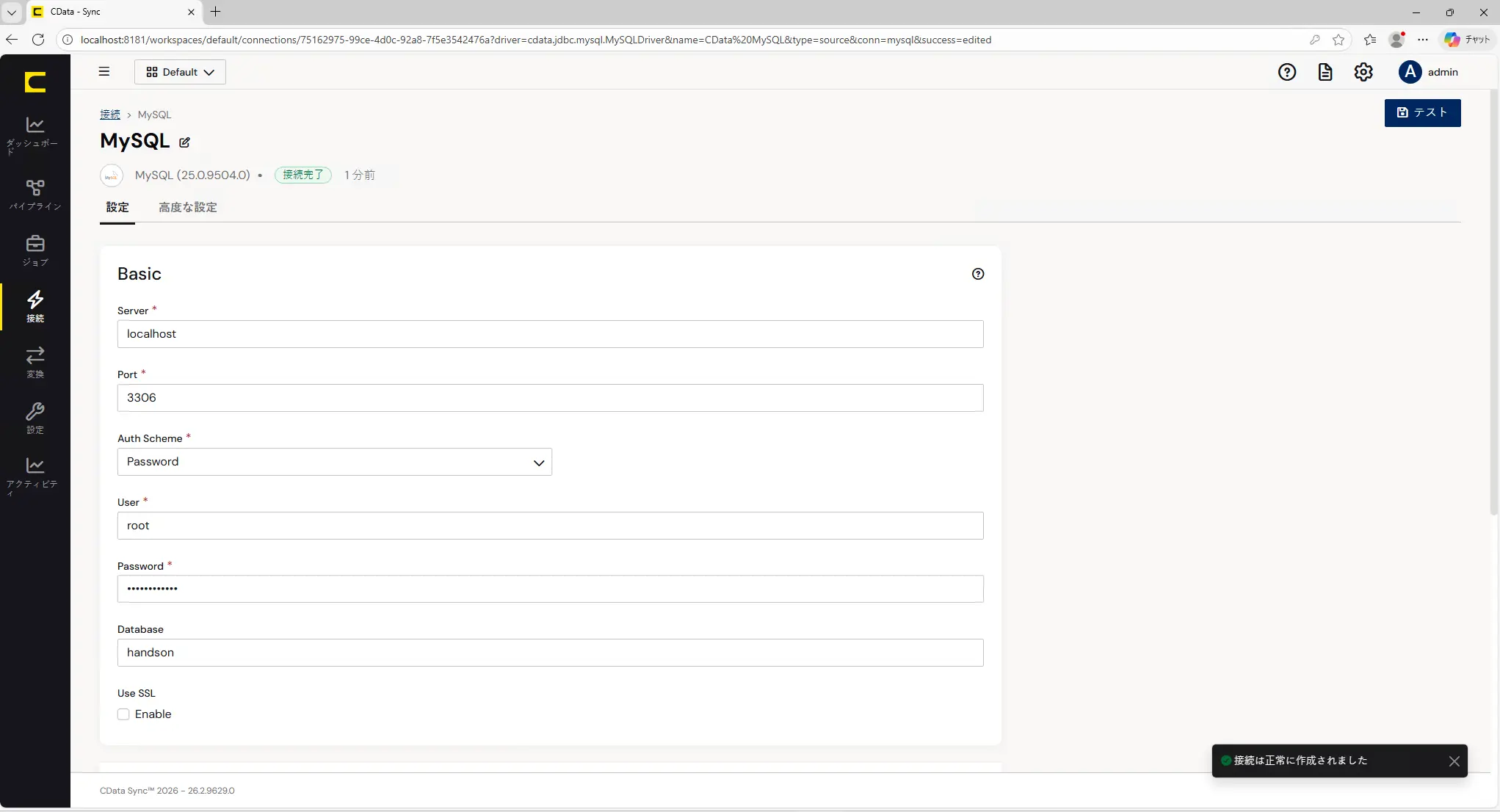Open the browser favorites list icon
Viewport: 1500px width, 812px height.
click(1370, 40)
